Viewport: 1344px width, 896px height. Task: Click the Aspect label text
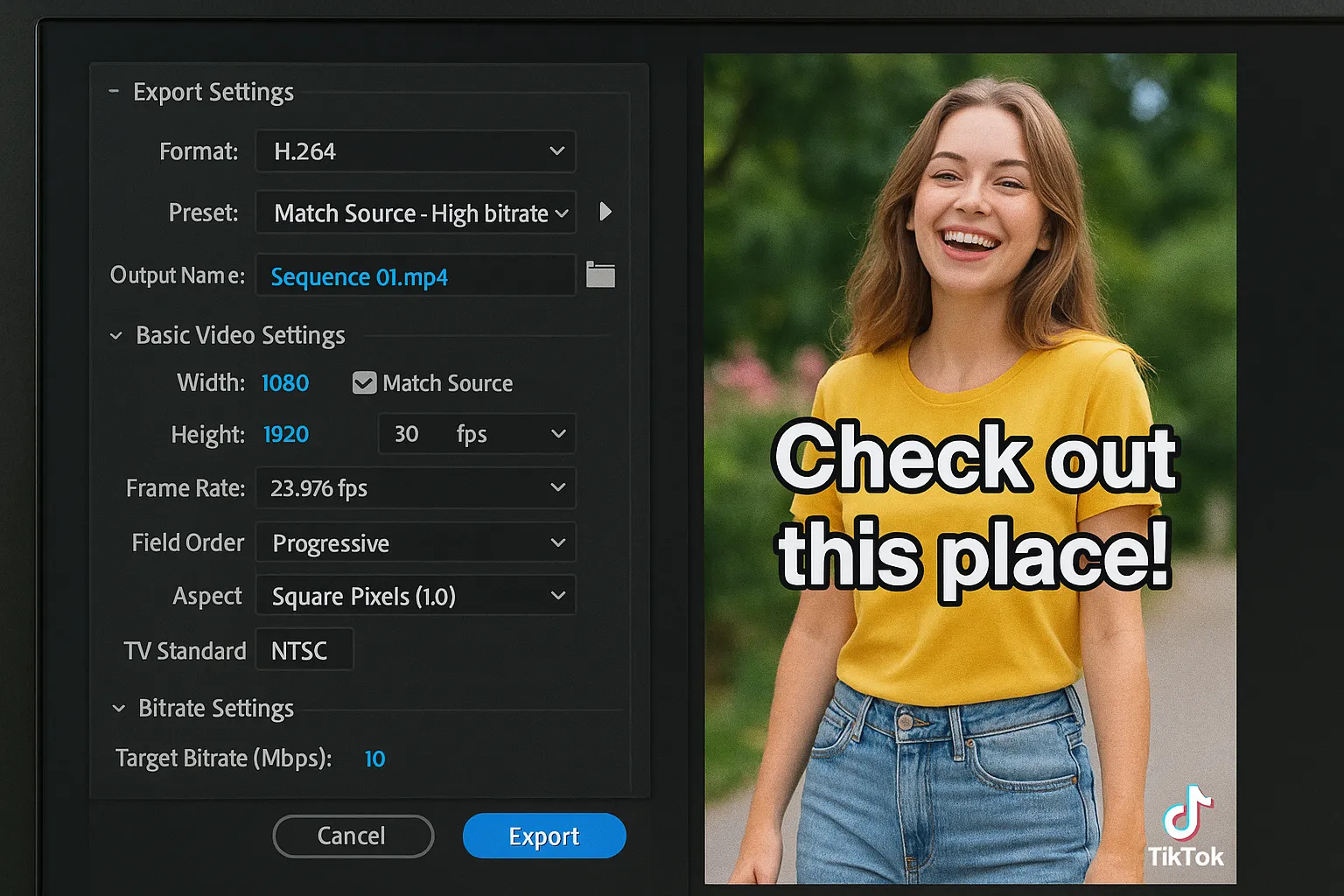click(x=206, y=596)
